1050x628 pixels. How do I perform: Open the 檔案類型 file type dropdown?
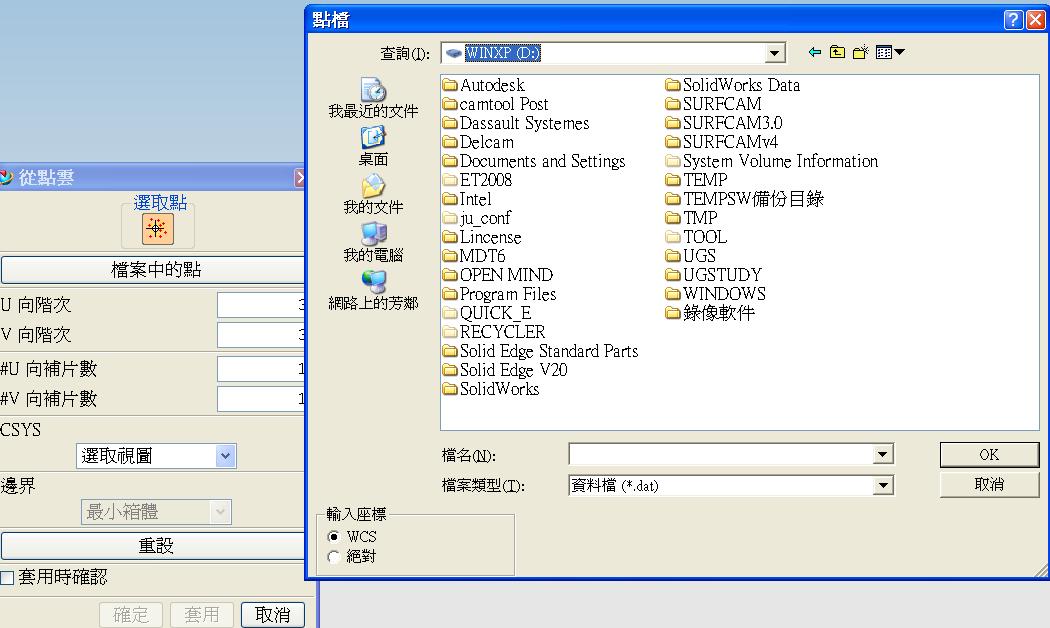(883, 485)
